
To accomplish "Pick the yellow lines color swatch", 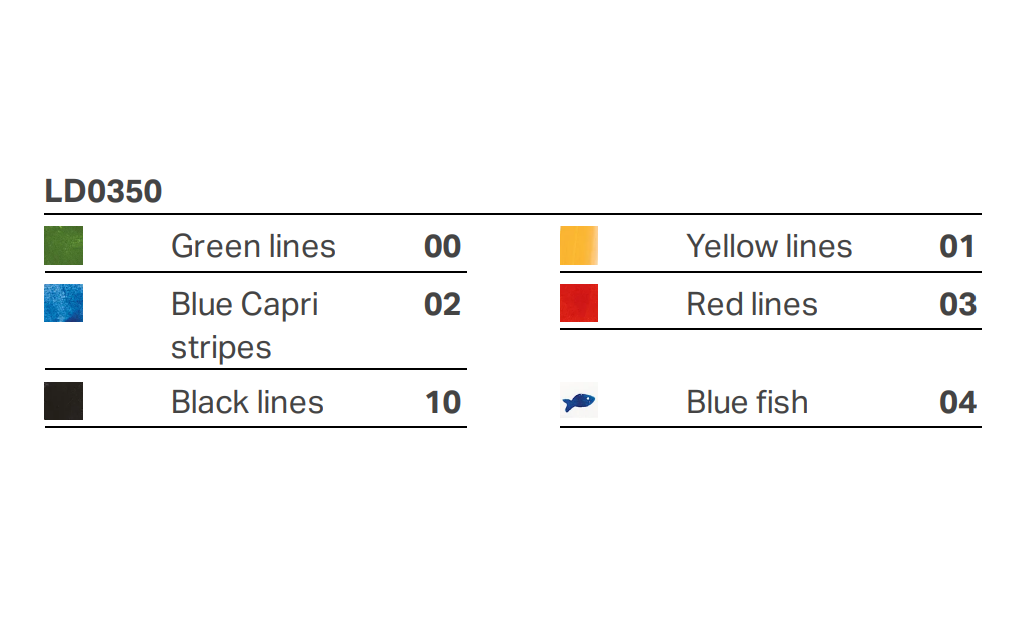I will (x=579, y=246).
